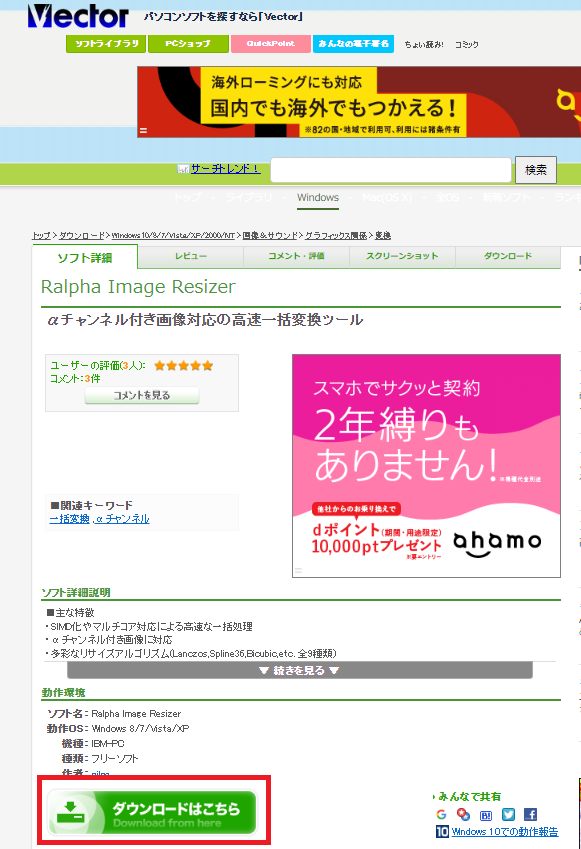
Task: Switch to レビュー tab
Action: [x=191, y=256]
